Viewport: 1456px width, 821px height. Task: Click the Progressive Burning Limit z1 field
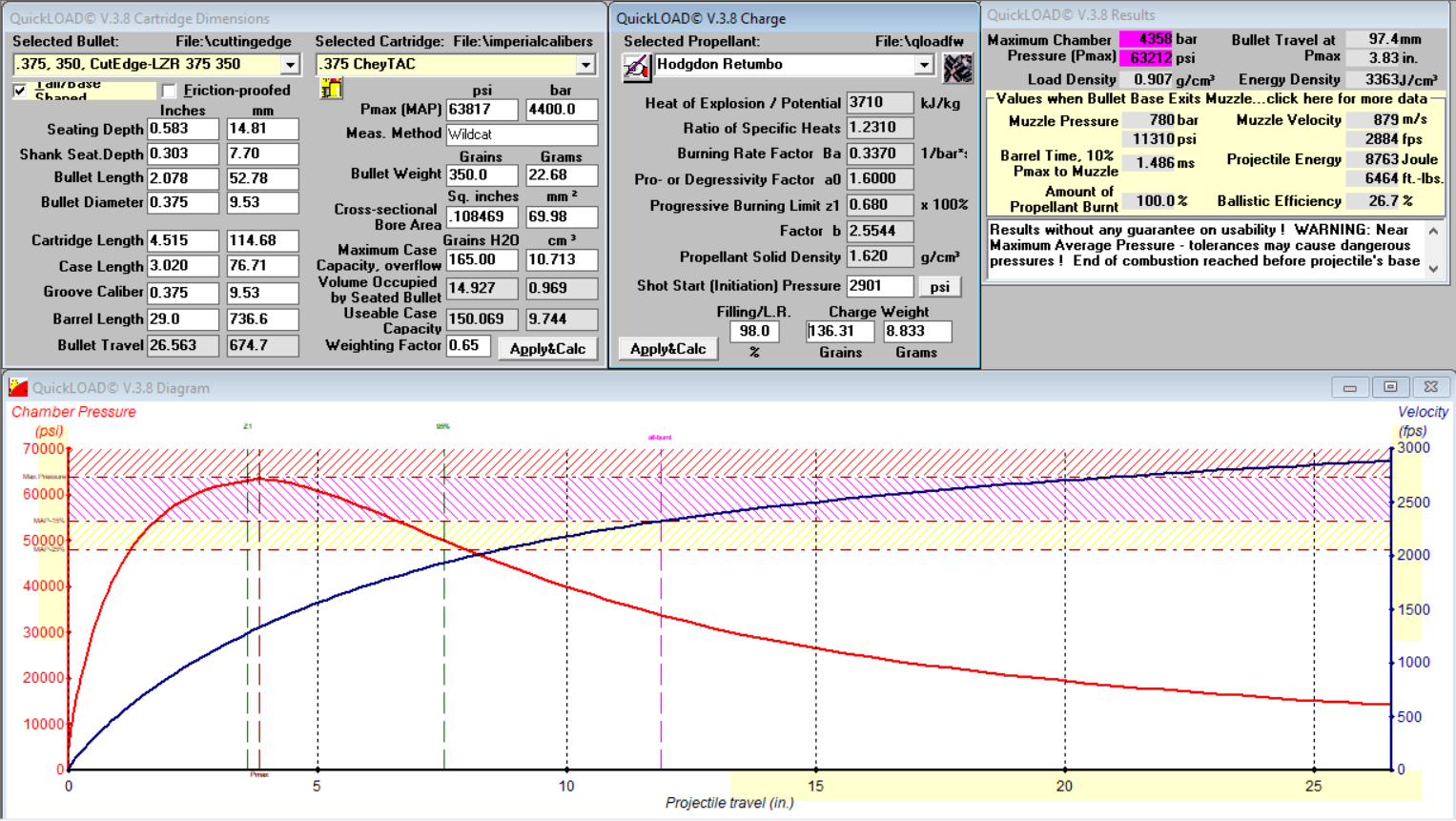[880, 205]
